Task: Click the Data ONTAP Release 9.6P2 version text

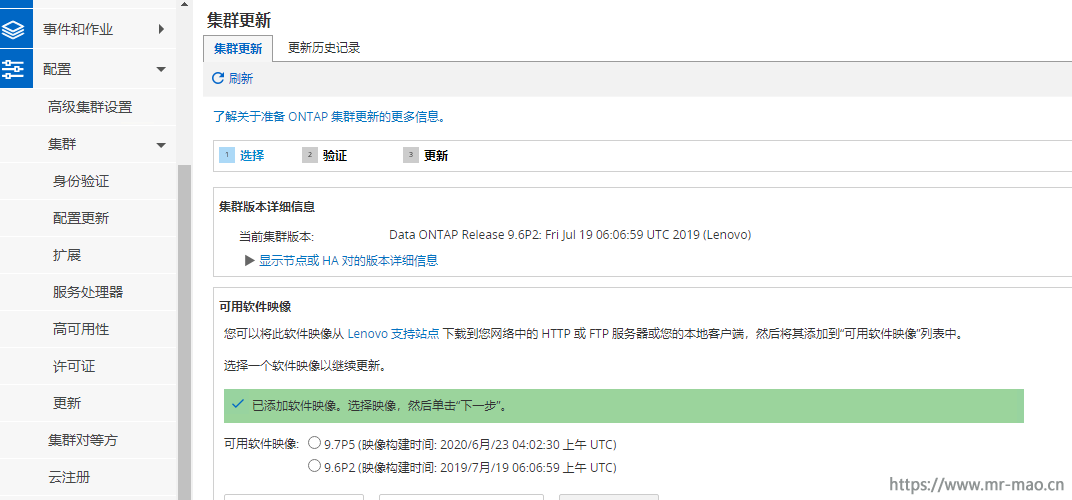Action: [570, 235]
